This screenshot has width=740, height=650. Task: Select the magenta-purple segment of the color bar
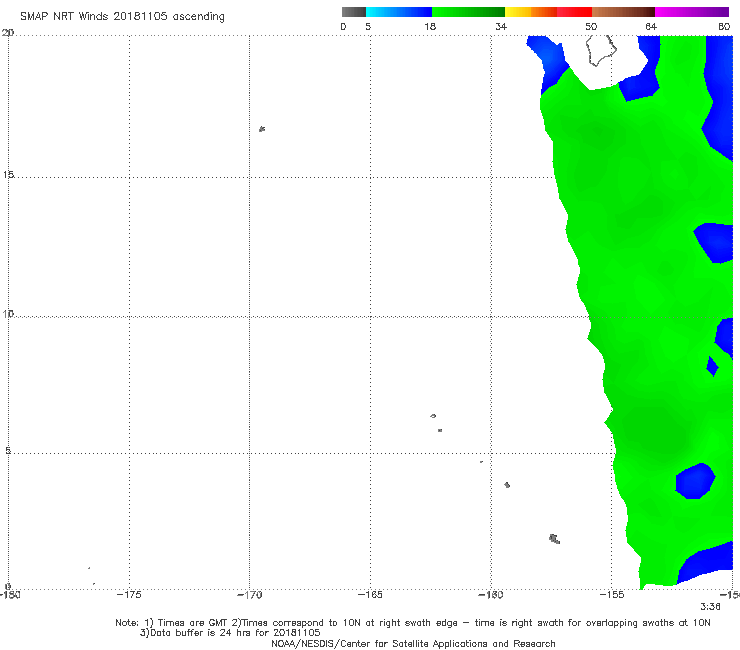pyautogui.click(x=692, y=12)
